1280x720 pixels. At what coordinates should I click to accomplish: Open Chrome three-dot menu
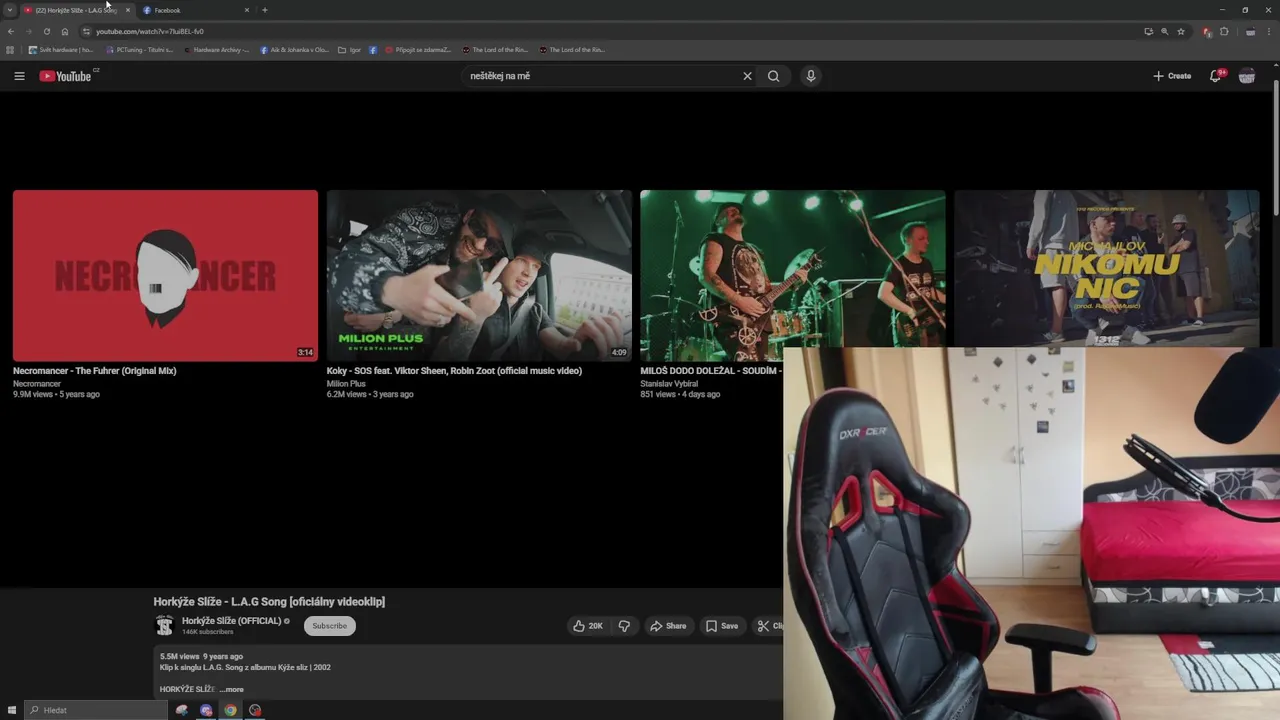(1268, 31)
